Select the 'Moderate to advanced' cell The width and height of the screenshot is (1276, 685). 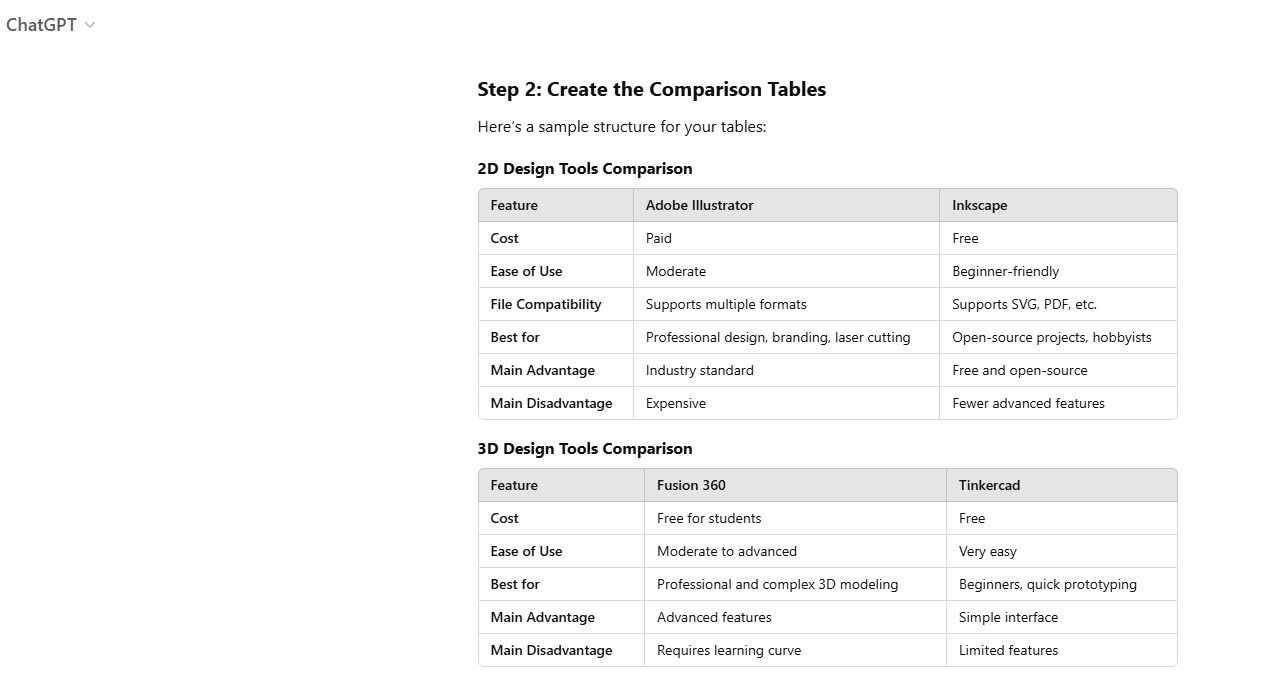pos(726,551)
